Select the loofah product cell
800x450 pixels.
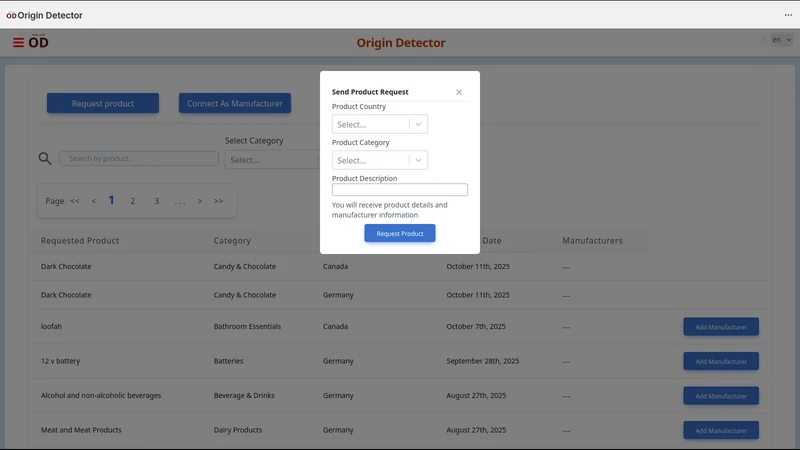(x=51, y=326)
